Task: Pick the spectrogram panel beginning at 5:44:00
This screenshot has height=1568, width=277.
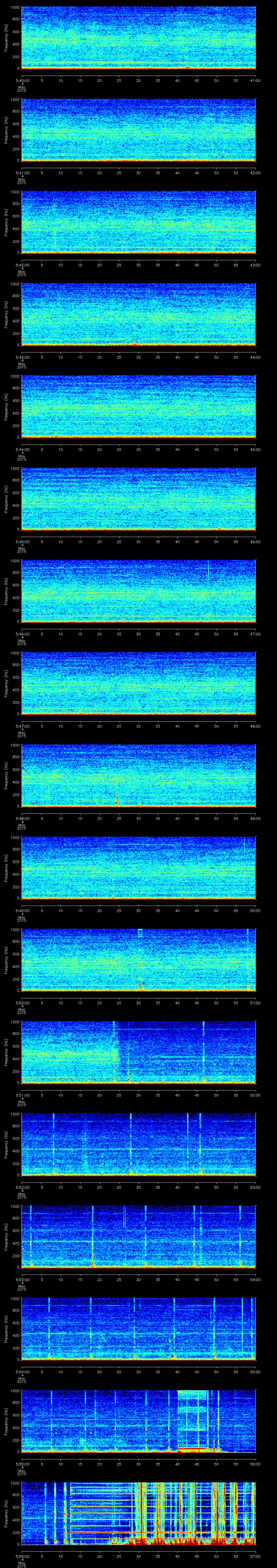Action: (138, 407)
